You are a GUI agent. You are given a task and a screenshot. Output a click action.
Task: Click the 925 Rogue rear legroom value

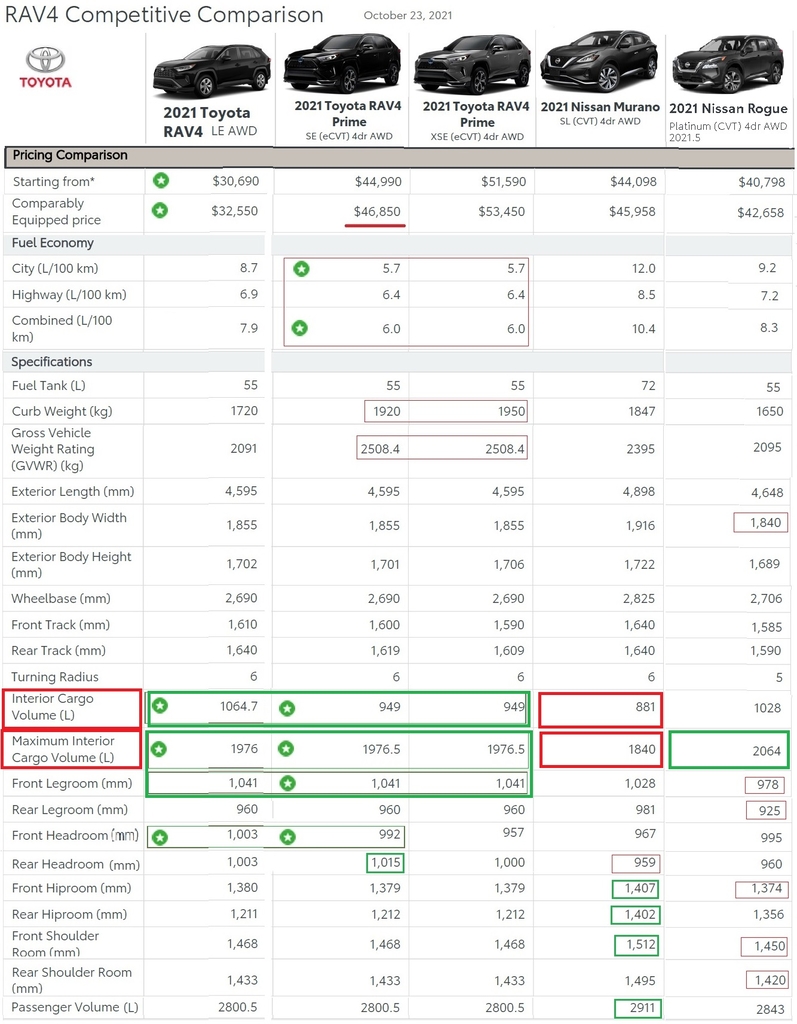769,810
